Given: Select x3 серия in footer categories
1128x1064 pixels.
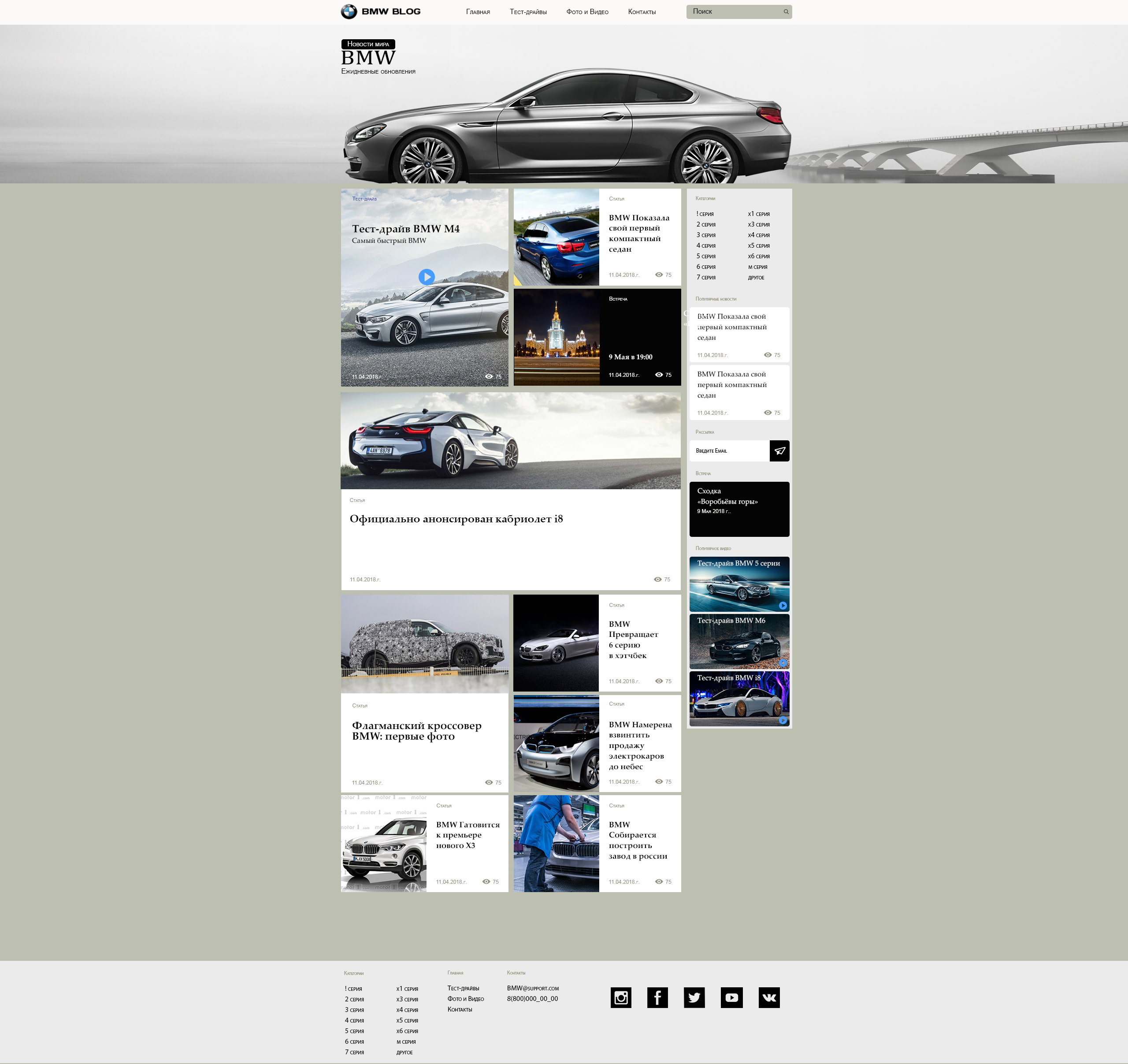Looking at the screenshot, I should [407, 999].
